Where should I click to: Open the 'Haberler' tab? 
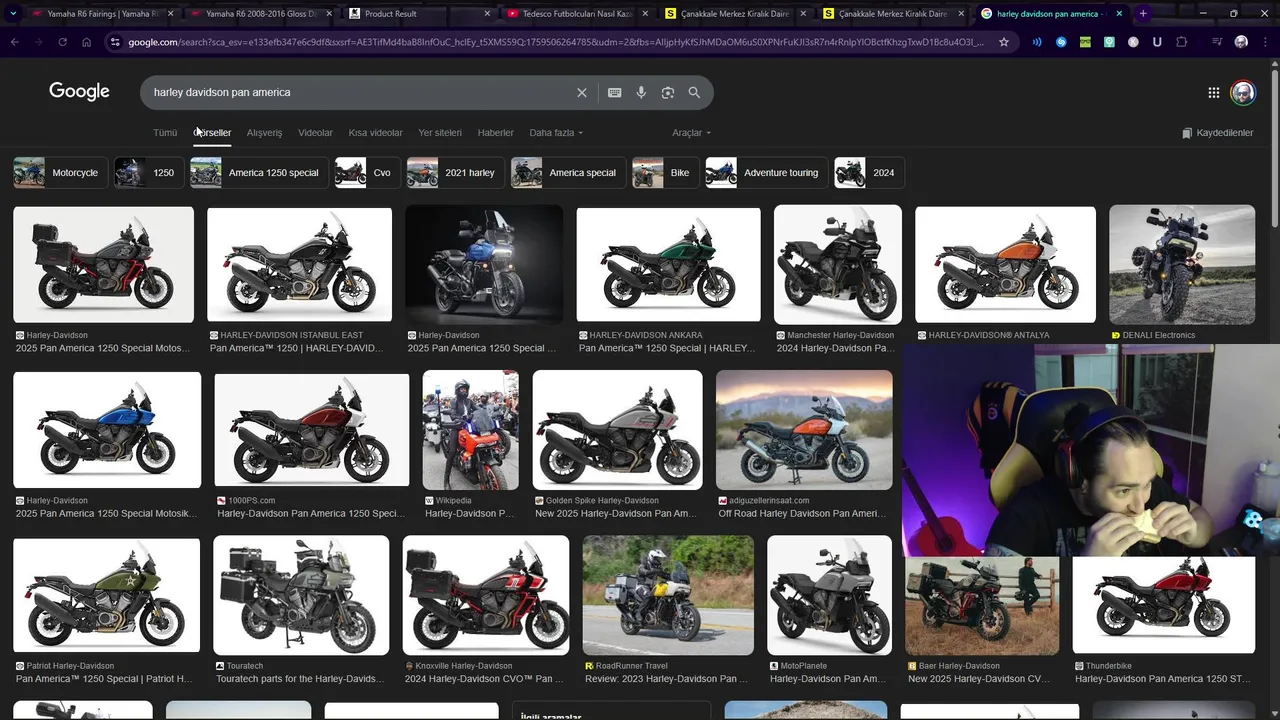(x=496, y=133)
